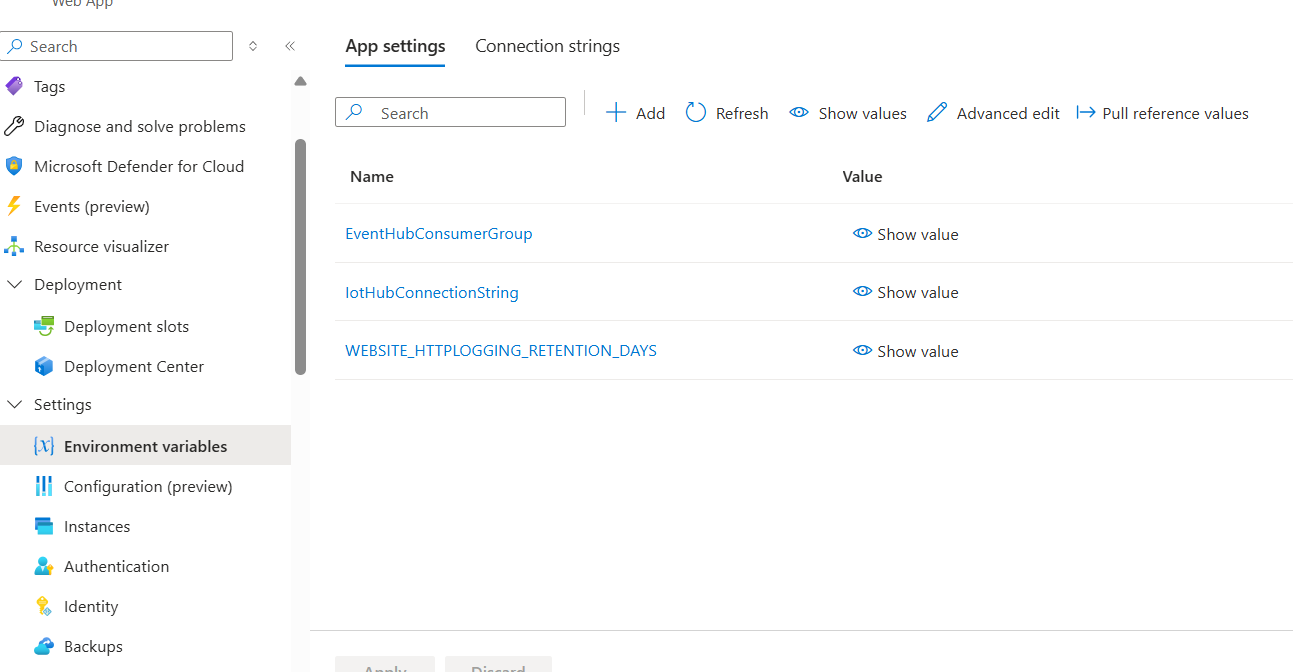Collapse the Deployment section chevron
Image resolution: width=1293 pixels, height=672 pixels.
(x=15, y=285)
